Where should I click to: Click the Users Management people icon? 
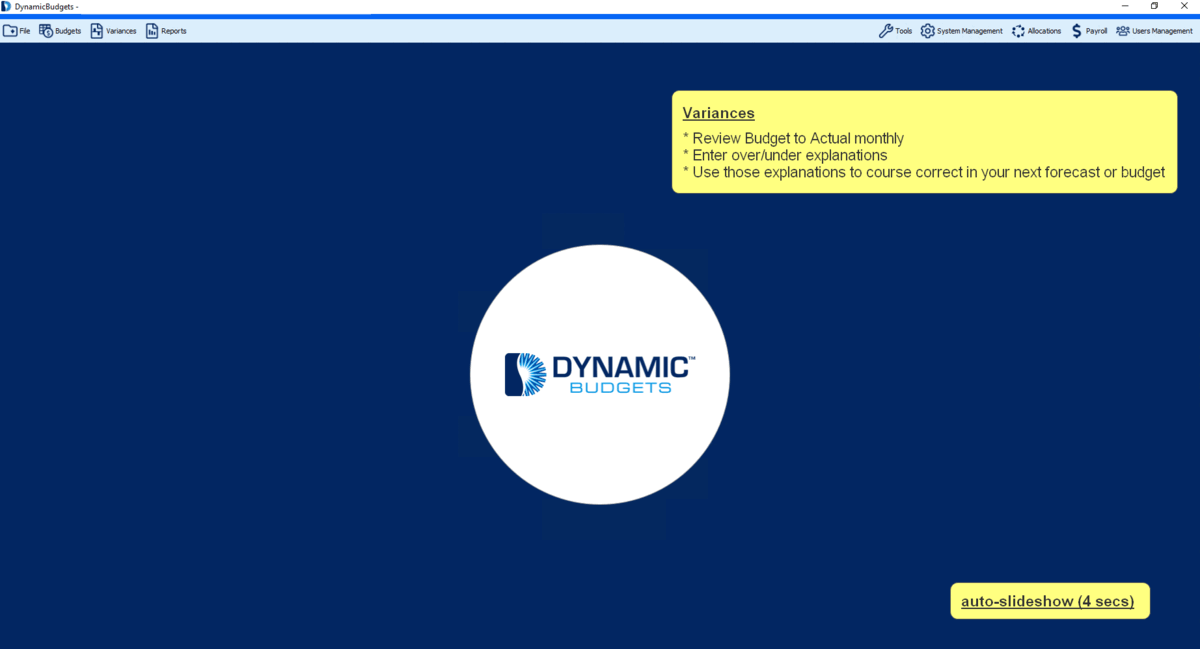tap(1122, 31)
